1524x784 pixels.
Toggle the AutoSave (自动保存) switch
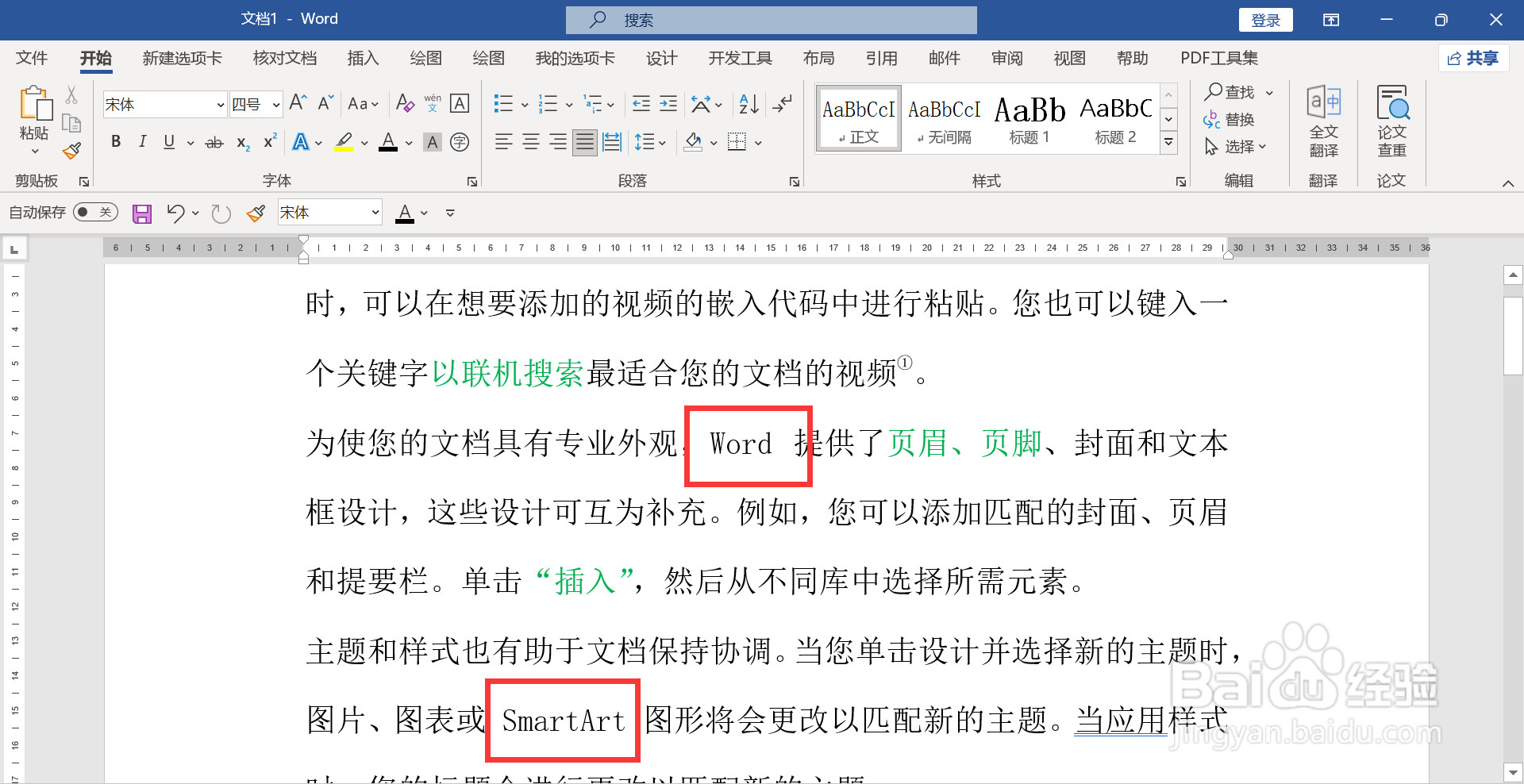click(95, 213)
